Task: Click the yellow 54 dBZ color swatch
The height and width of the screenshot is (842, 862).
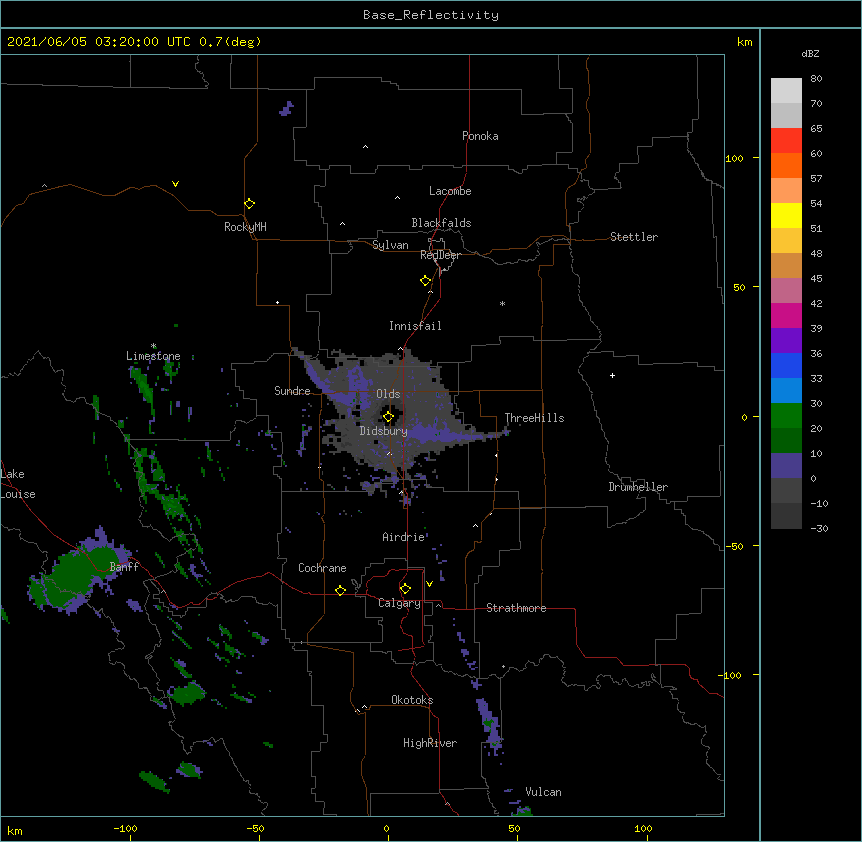Action: (x=786, y=215)
